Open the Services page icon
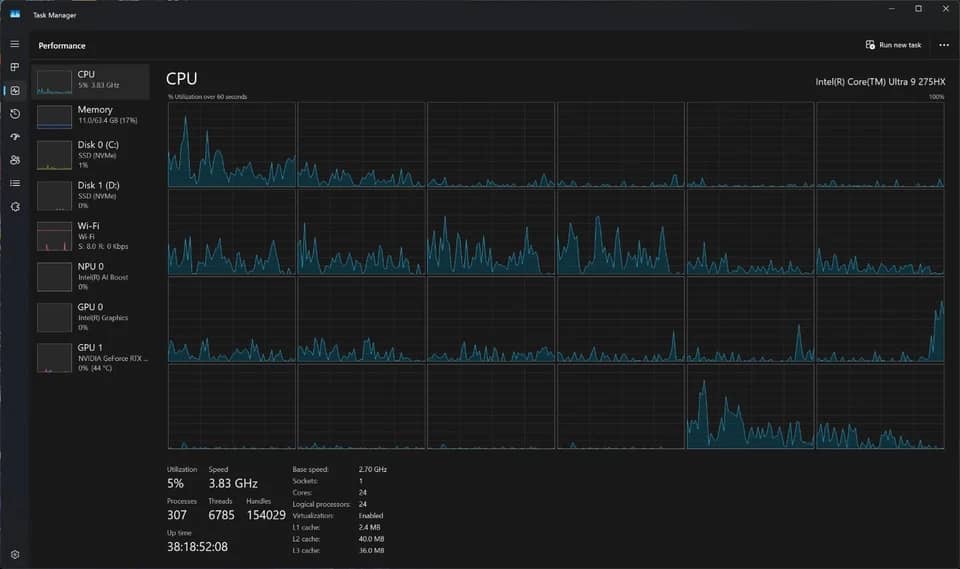This screenshot has height=569, width=960. [15, 207]
